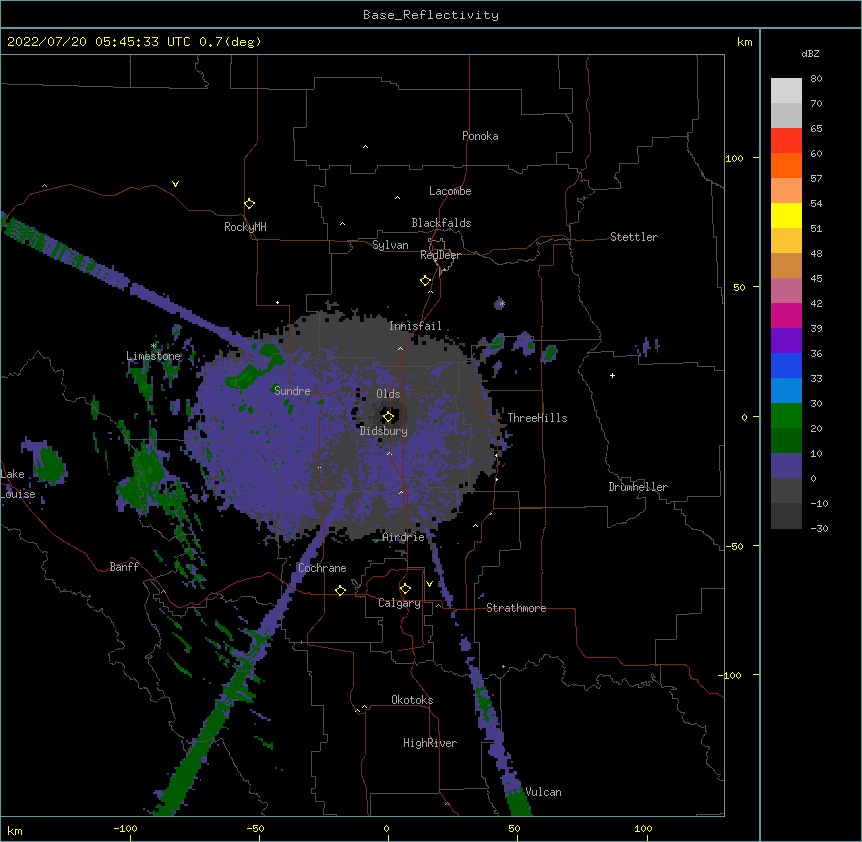This screenshot has height=842, width=862.
Task: Click the asterisk marker above the Limestone label
Action: (154, 346)
